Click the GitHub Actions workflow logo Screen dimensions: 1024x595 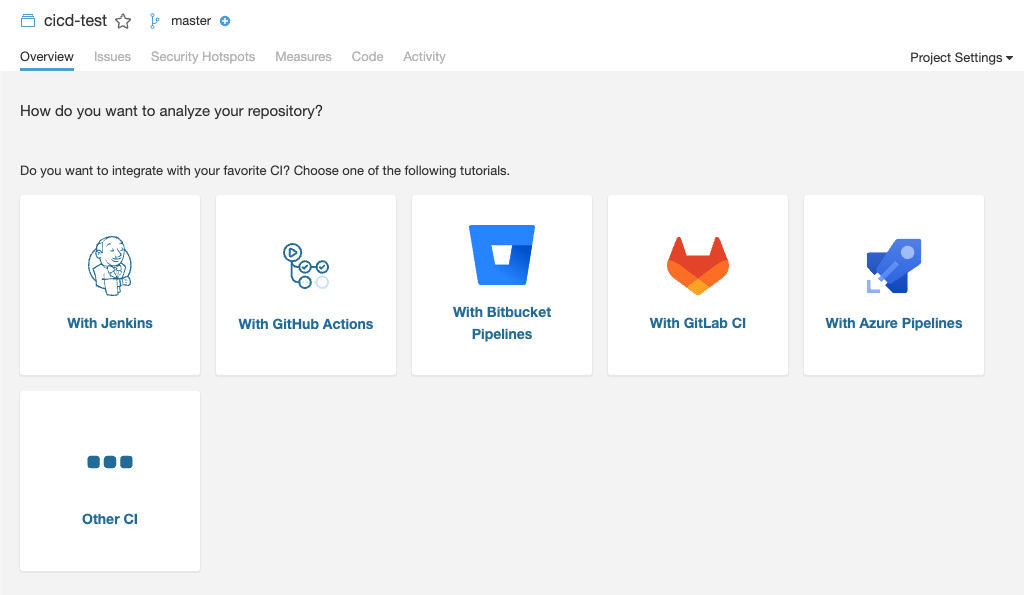[x=306, y=266]
